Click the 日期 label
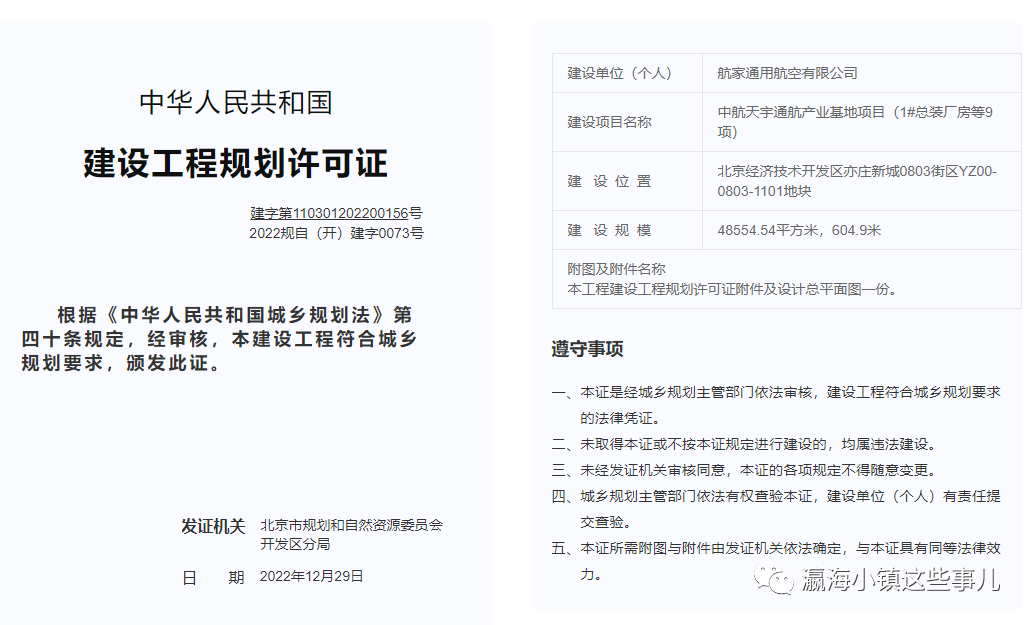 [x=213, y=578]
